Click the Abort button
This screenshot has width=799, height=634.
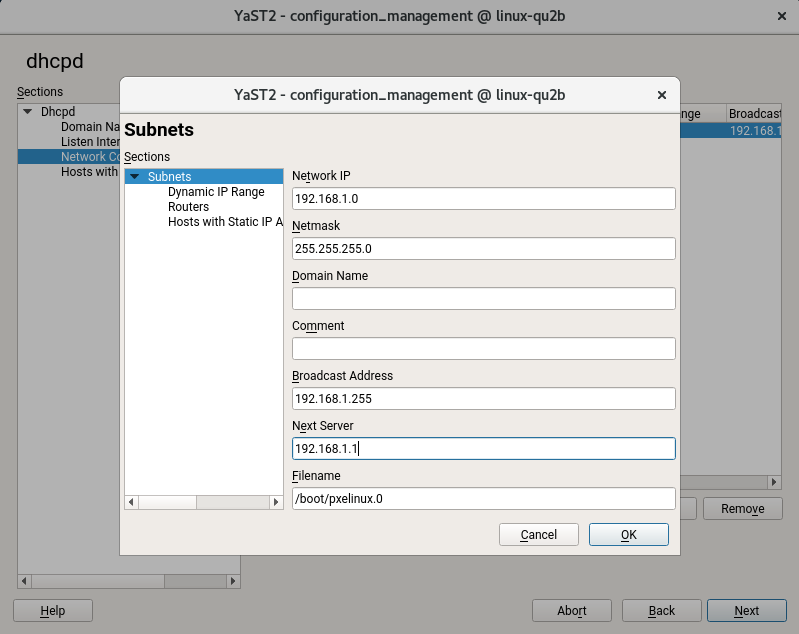click(x=571, y=611)
